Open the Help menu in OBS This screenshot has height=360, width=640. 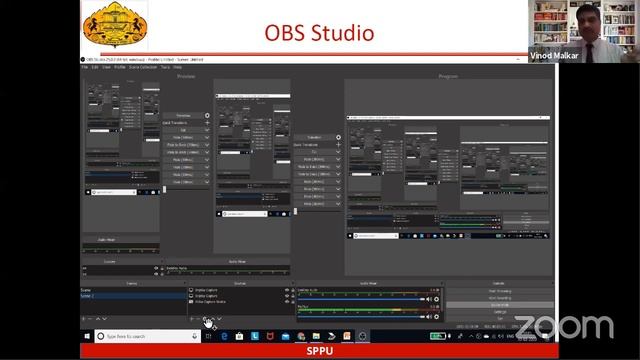(x=177, y=67)
